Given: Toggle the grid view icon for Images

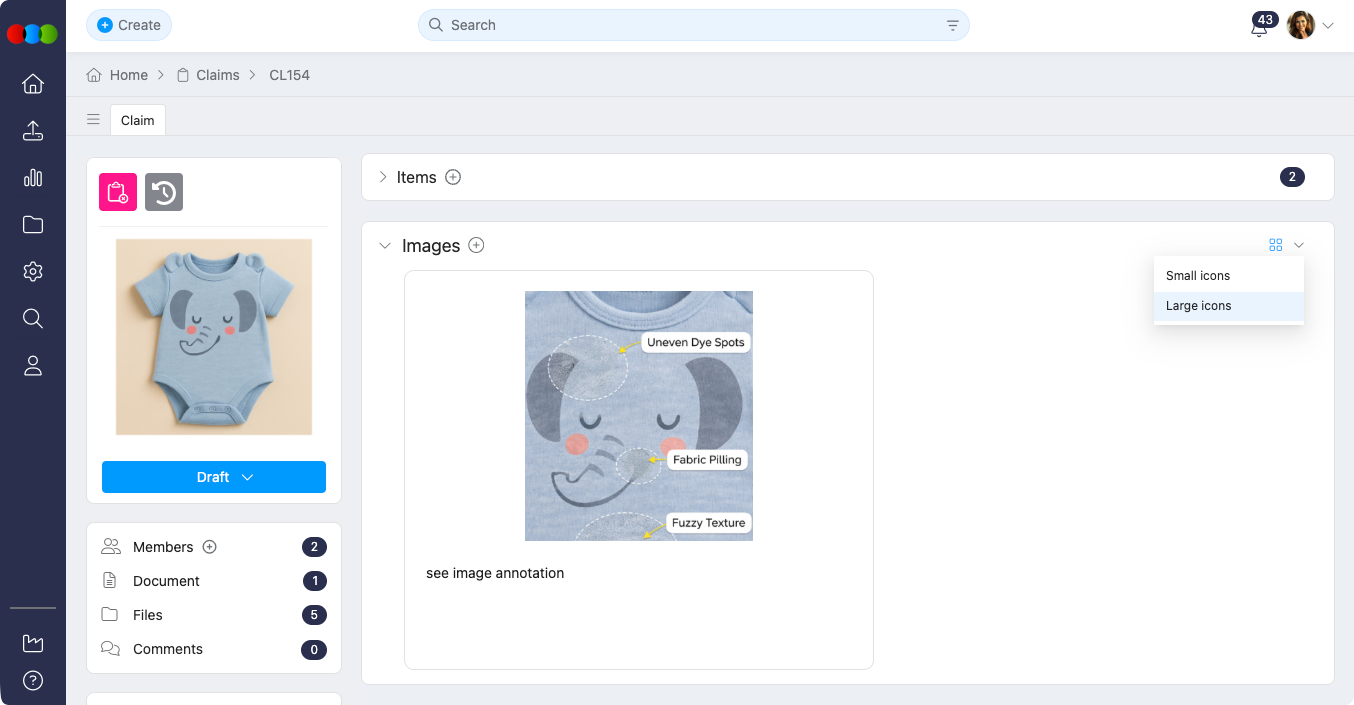Looking at the screenshot, I should coord(1275,245).
